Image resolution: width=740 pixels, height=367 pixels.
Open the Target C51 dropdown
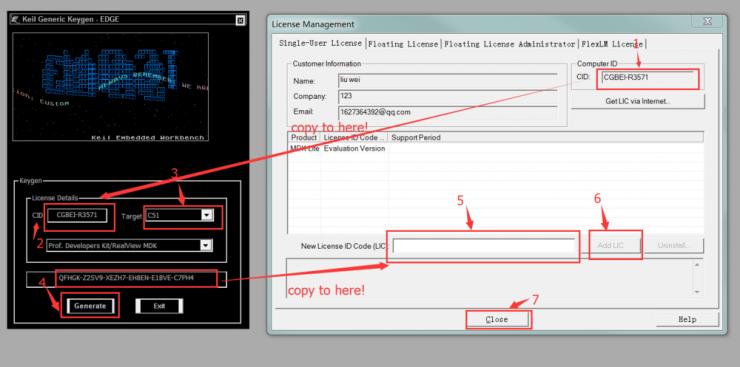click(x=207, y=215)
